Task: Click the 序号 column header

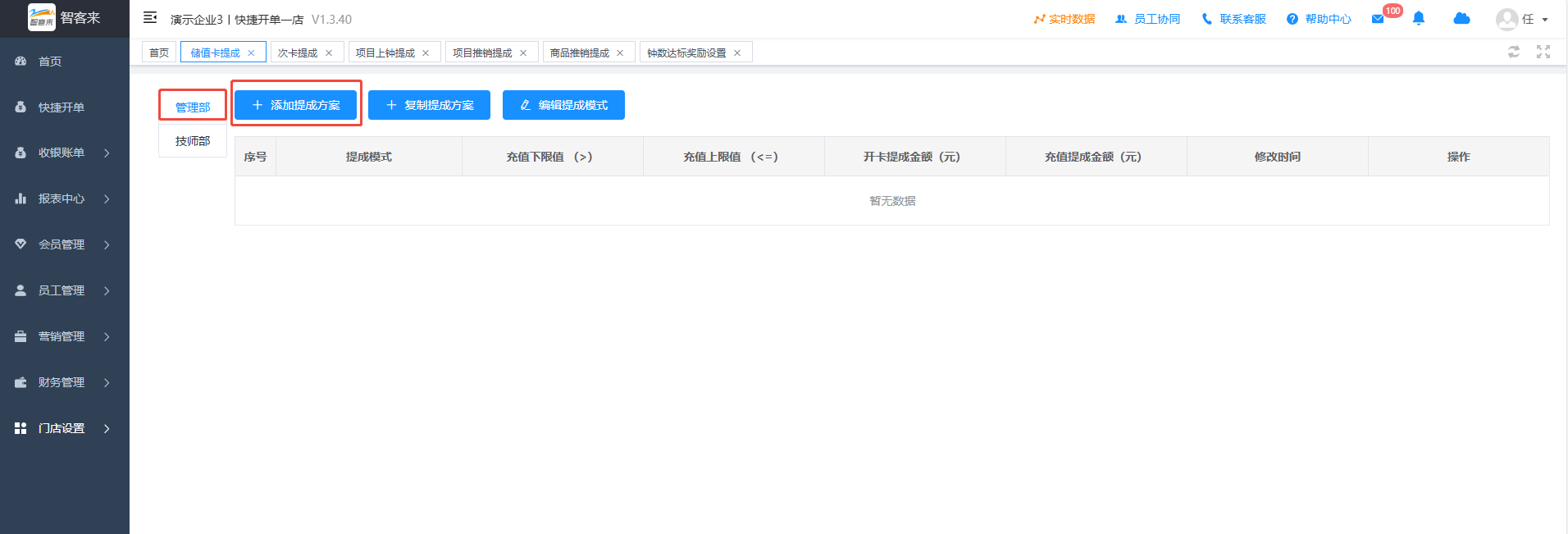Action: pos(255,157)
